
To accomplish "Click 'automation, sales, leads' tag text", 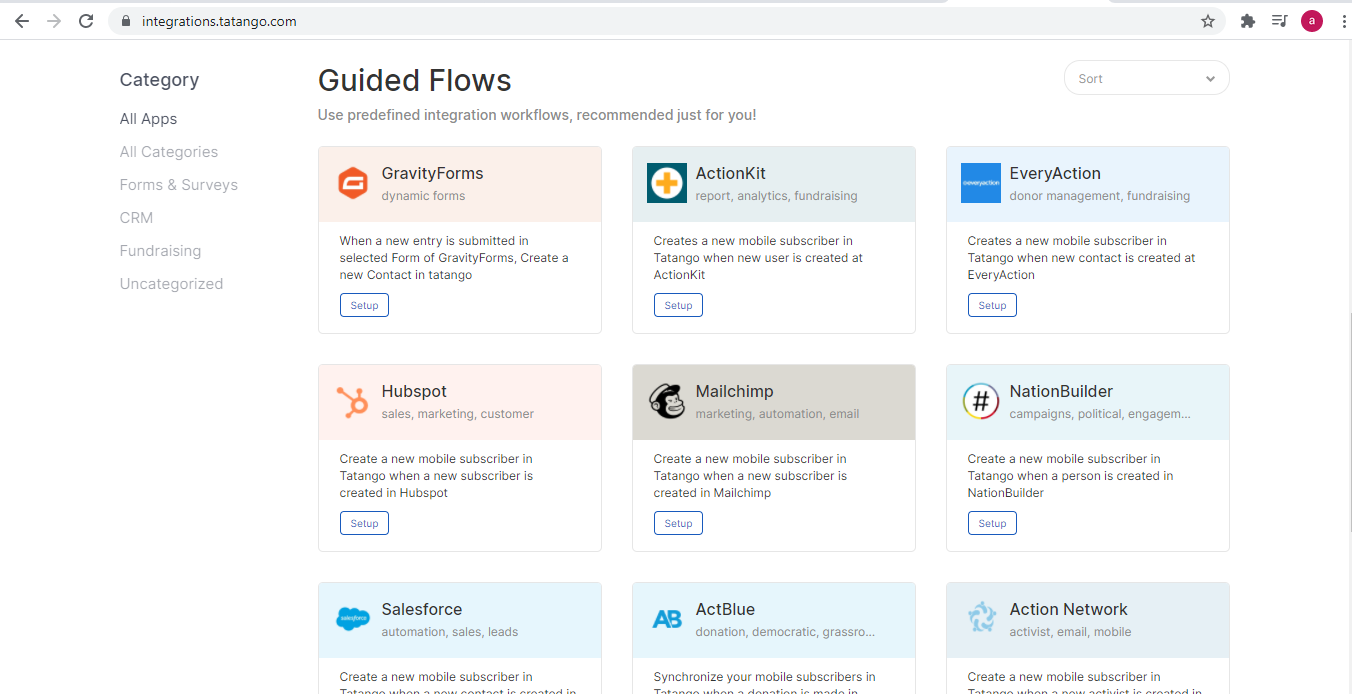I will pyautogui.click(x=450, y=632).
